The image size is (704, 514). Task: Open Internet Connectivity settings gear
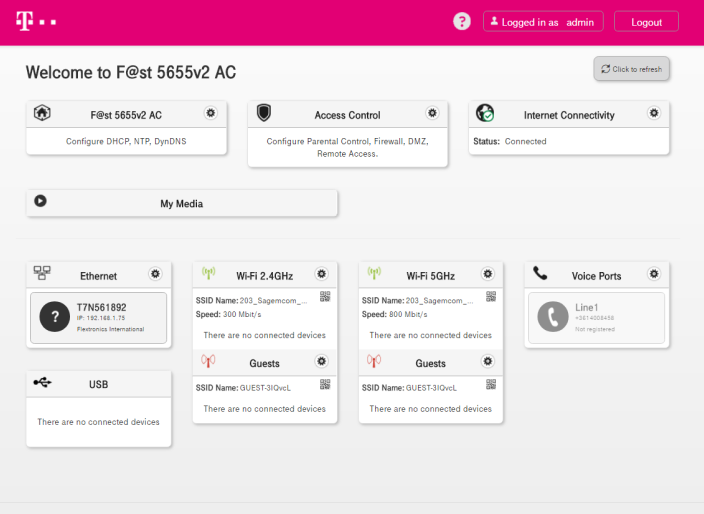tap(654, 114)
